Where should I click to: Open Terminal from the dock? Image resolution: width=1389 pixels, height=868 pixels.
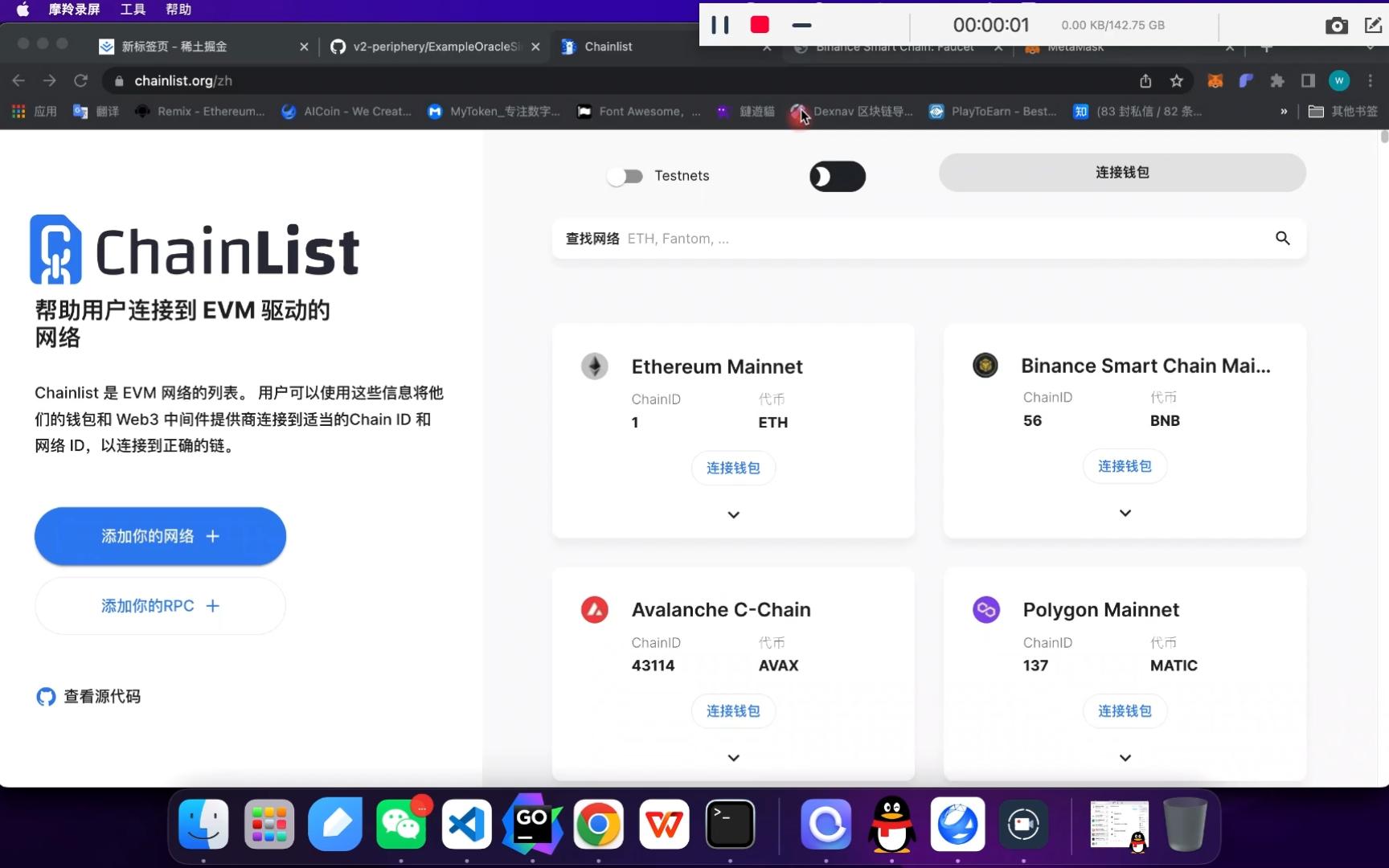click(730, 824)
